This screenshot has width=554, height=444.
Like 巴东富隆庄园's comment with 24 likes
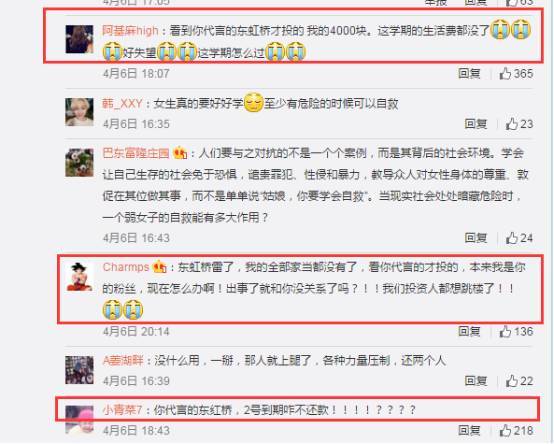519,238
